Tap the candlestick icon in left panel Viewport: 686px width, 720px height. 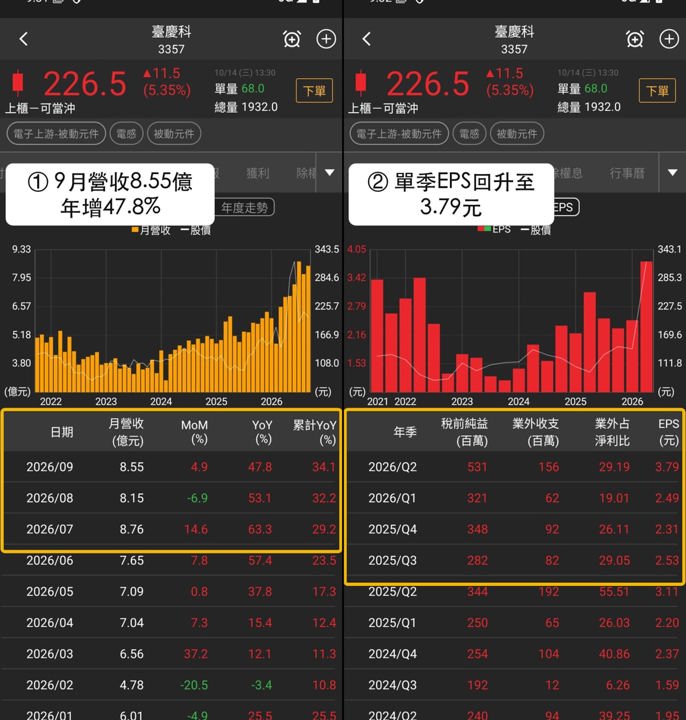point(18,83)
